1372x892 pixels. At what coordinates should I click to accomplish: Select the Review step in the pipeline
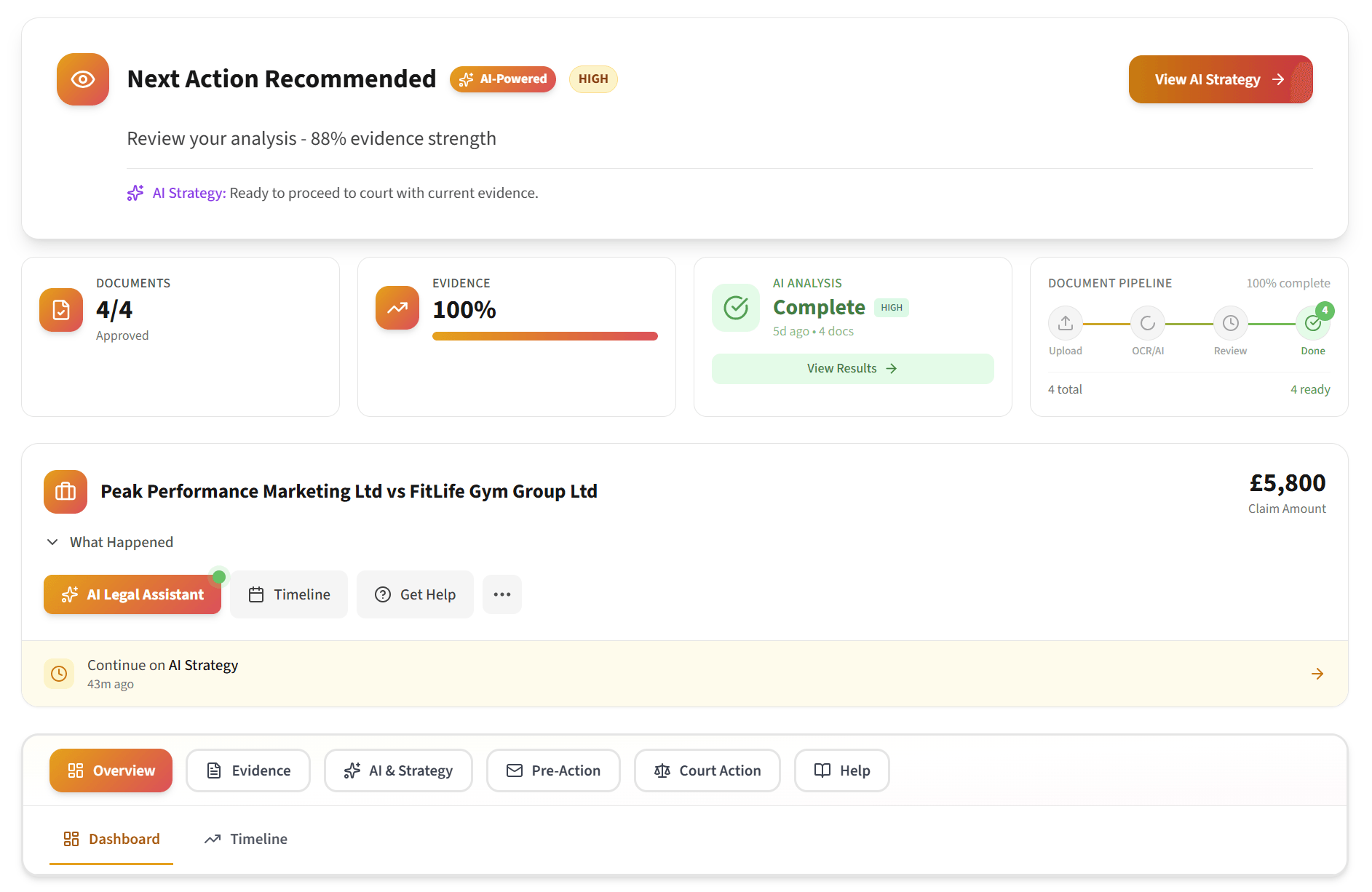[1230, 324]
